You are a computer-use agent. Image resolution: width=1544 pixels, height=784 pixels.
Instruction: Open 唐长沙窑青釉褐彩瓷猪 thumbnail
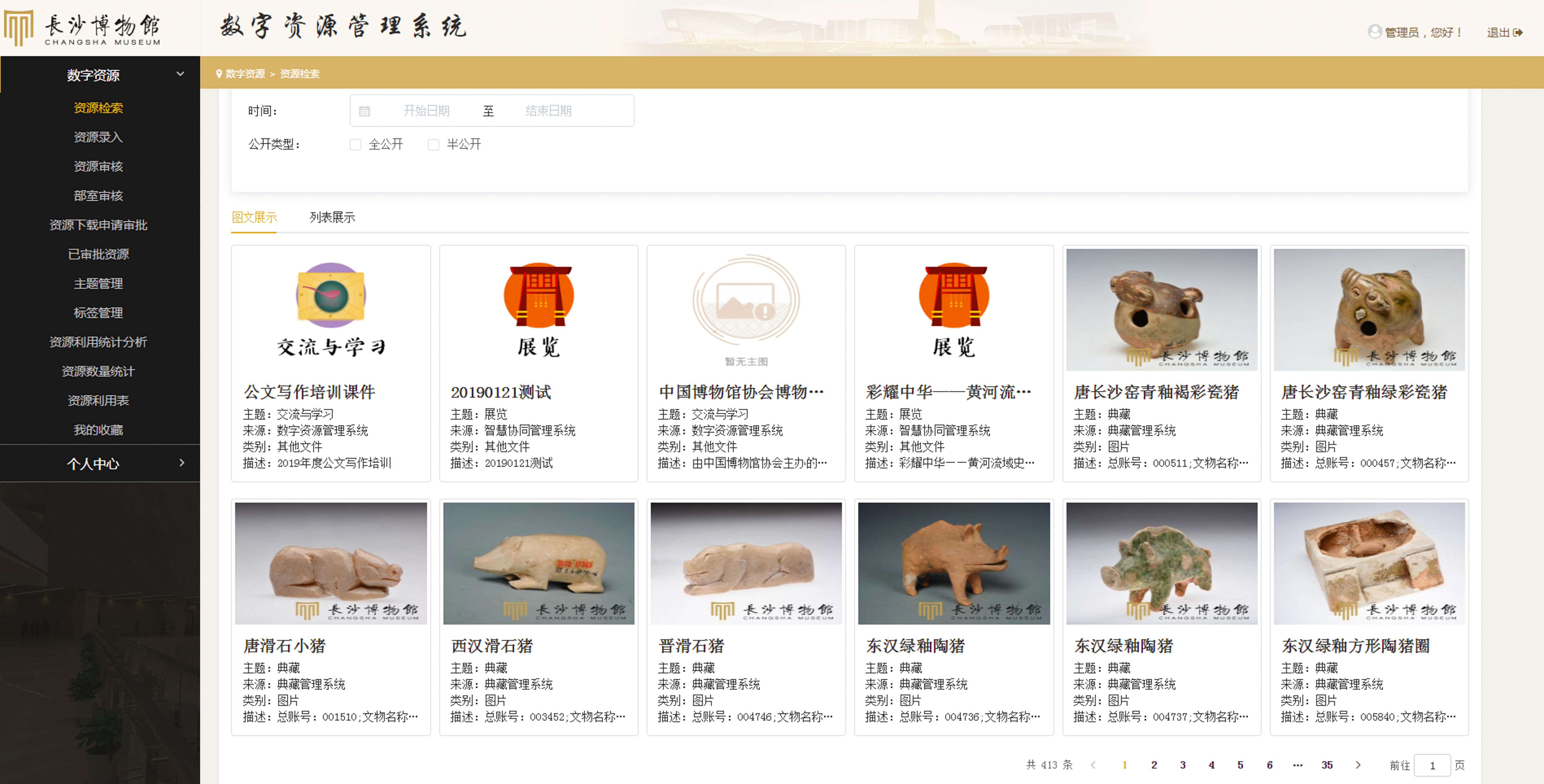point(1162,309)
